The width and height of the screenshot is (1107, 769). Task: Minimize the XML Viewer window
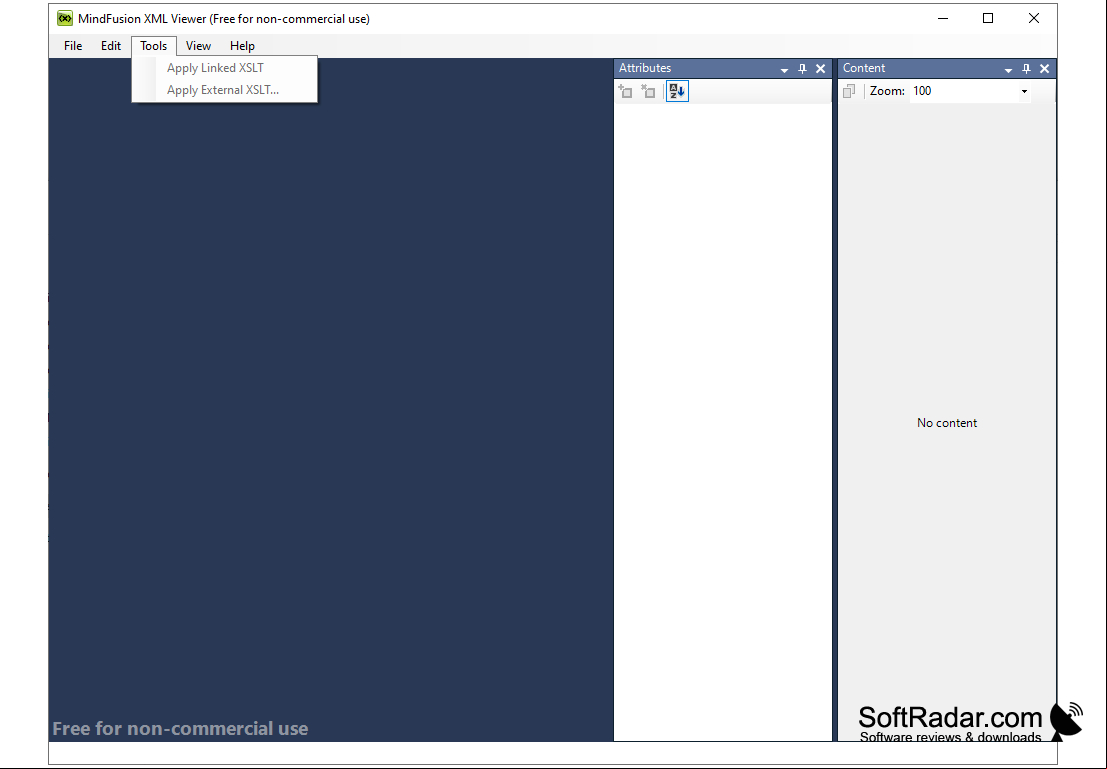[x=943, y=18]
